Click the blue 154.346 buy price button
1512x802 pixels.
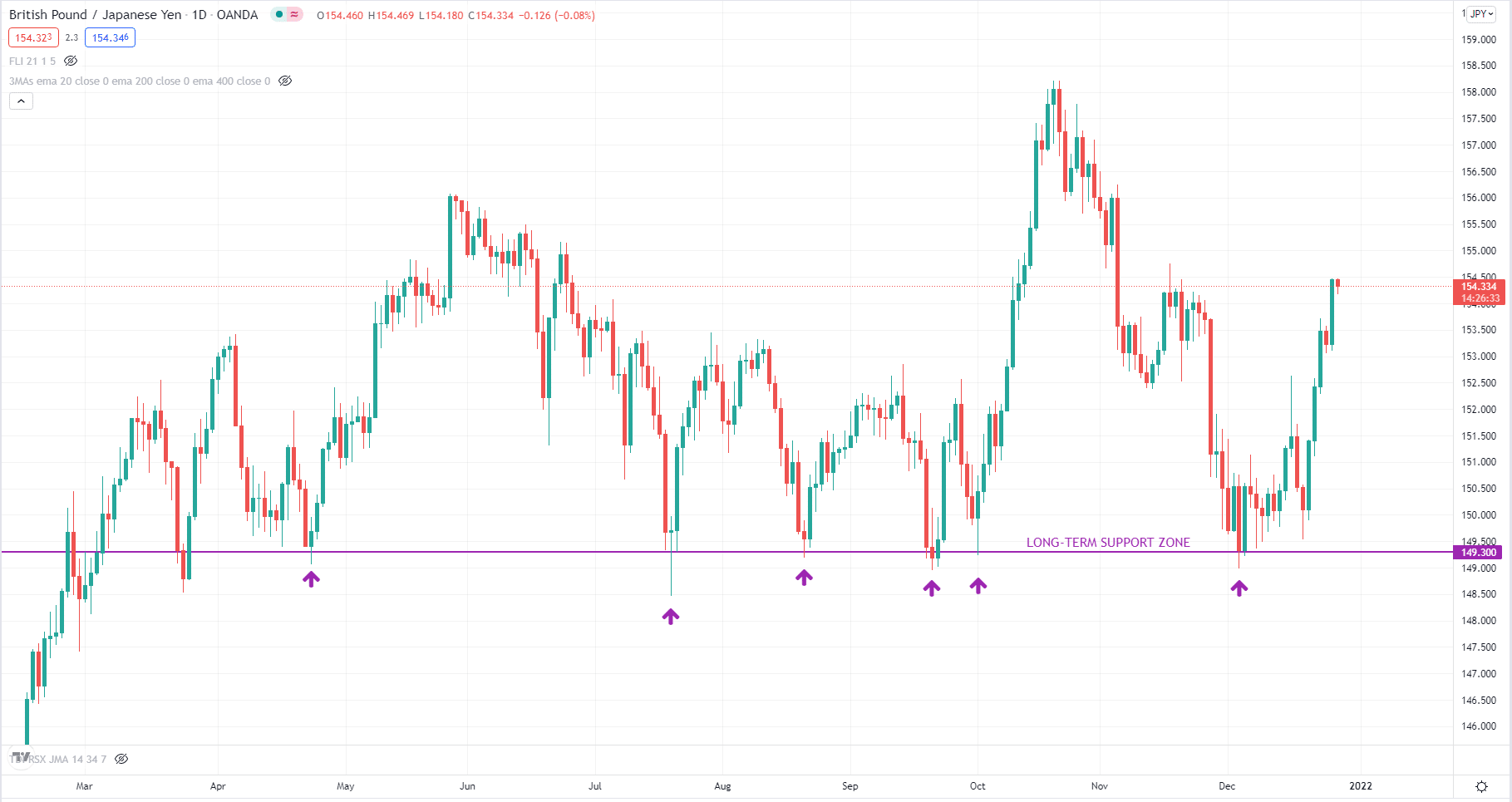pos(110,37)
